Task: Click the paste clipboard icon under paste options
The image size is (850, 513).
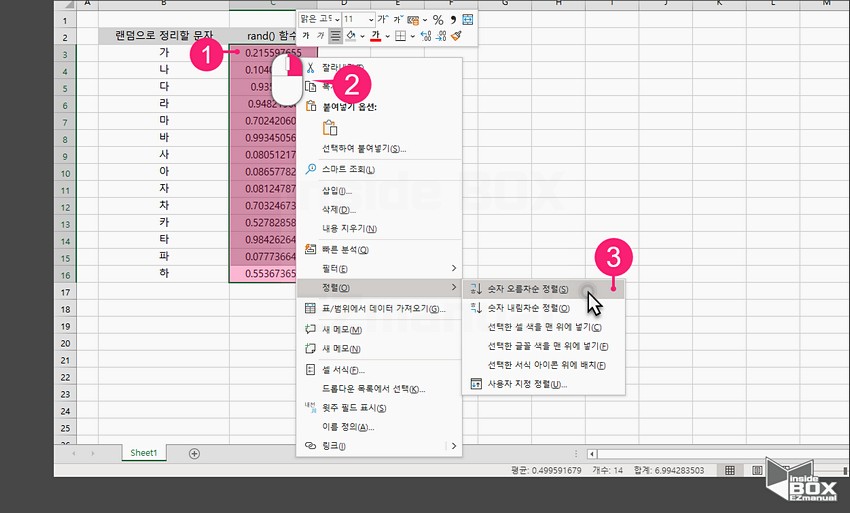Action: pos(330,128)
